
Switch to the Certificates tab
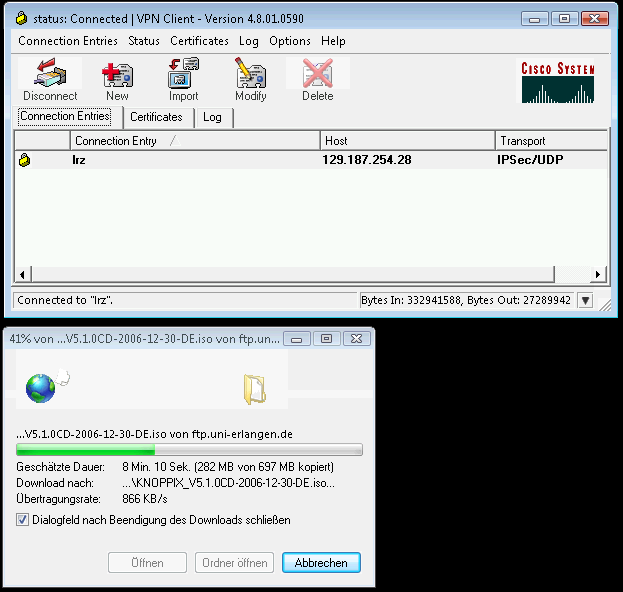coord(156,117)
